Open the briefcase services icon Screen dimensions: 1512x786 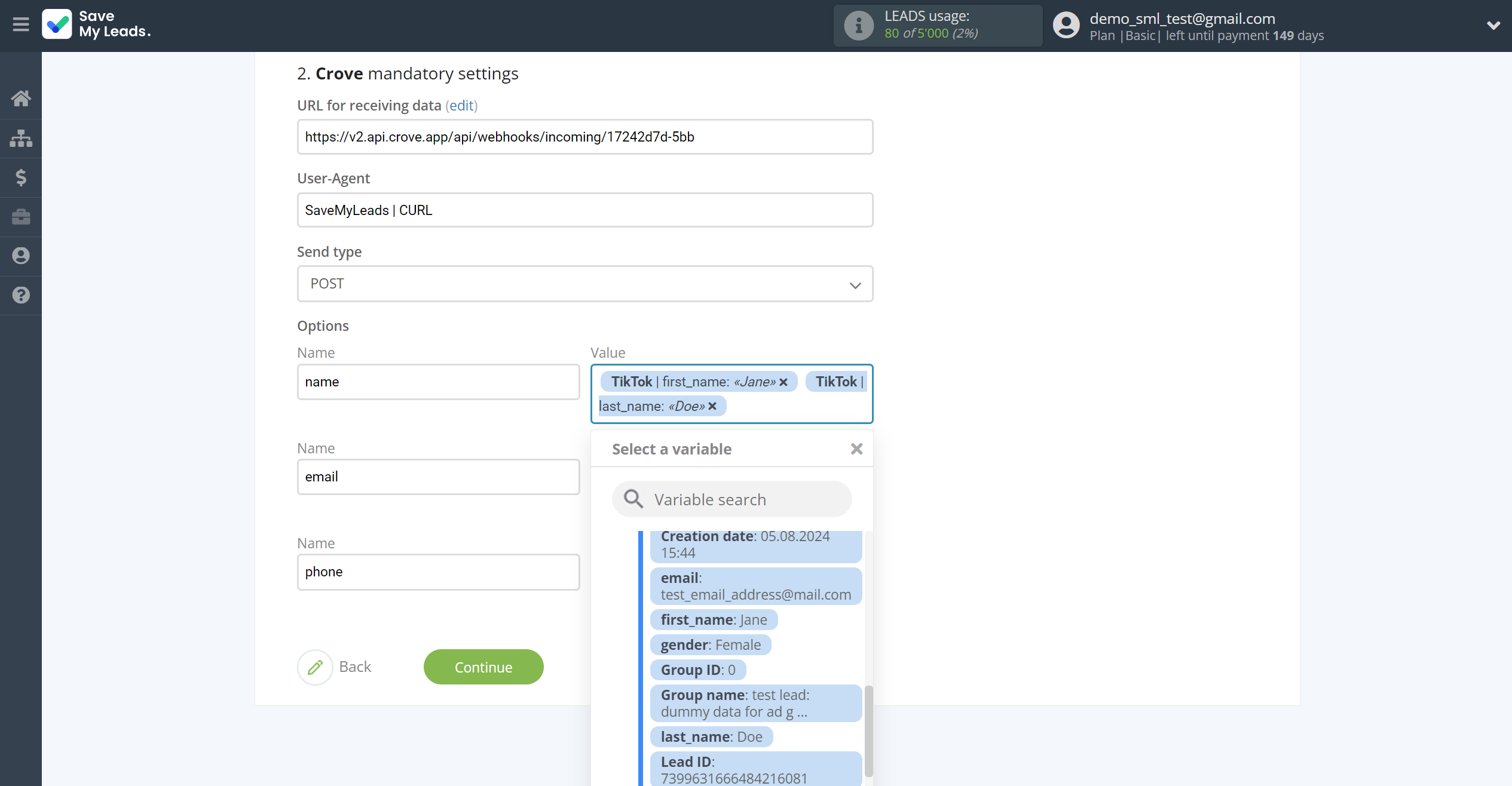coord(21,217)
